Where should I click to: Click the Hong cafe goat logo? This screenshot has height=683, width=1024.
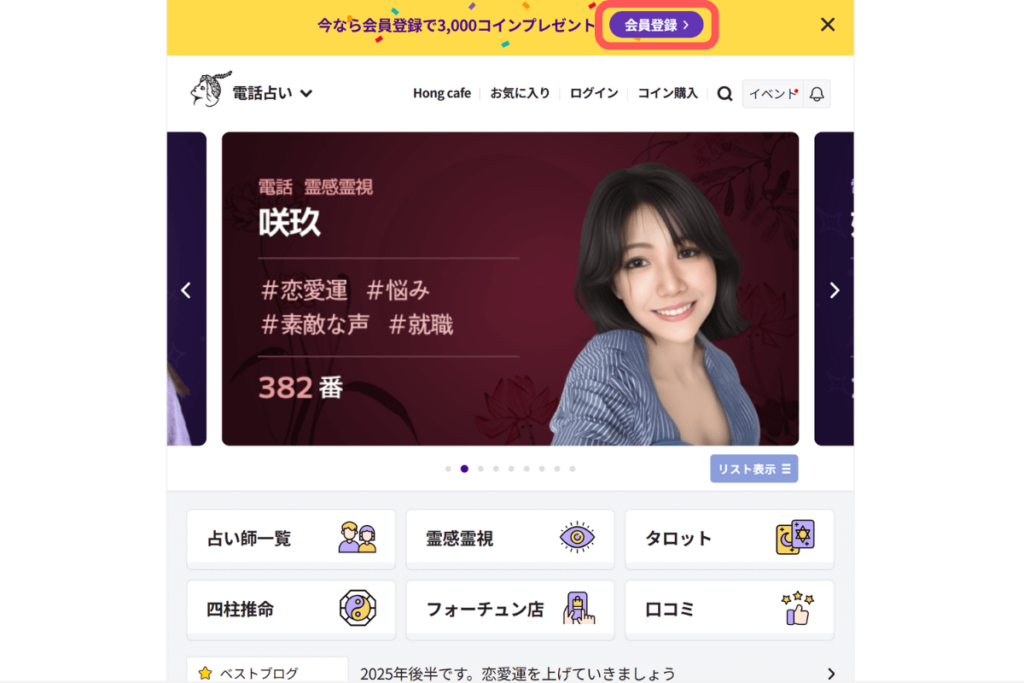tap(210, 89)
